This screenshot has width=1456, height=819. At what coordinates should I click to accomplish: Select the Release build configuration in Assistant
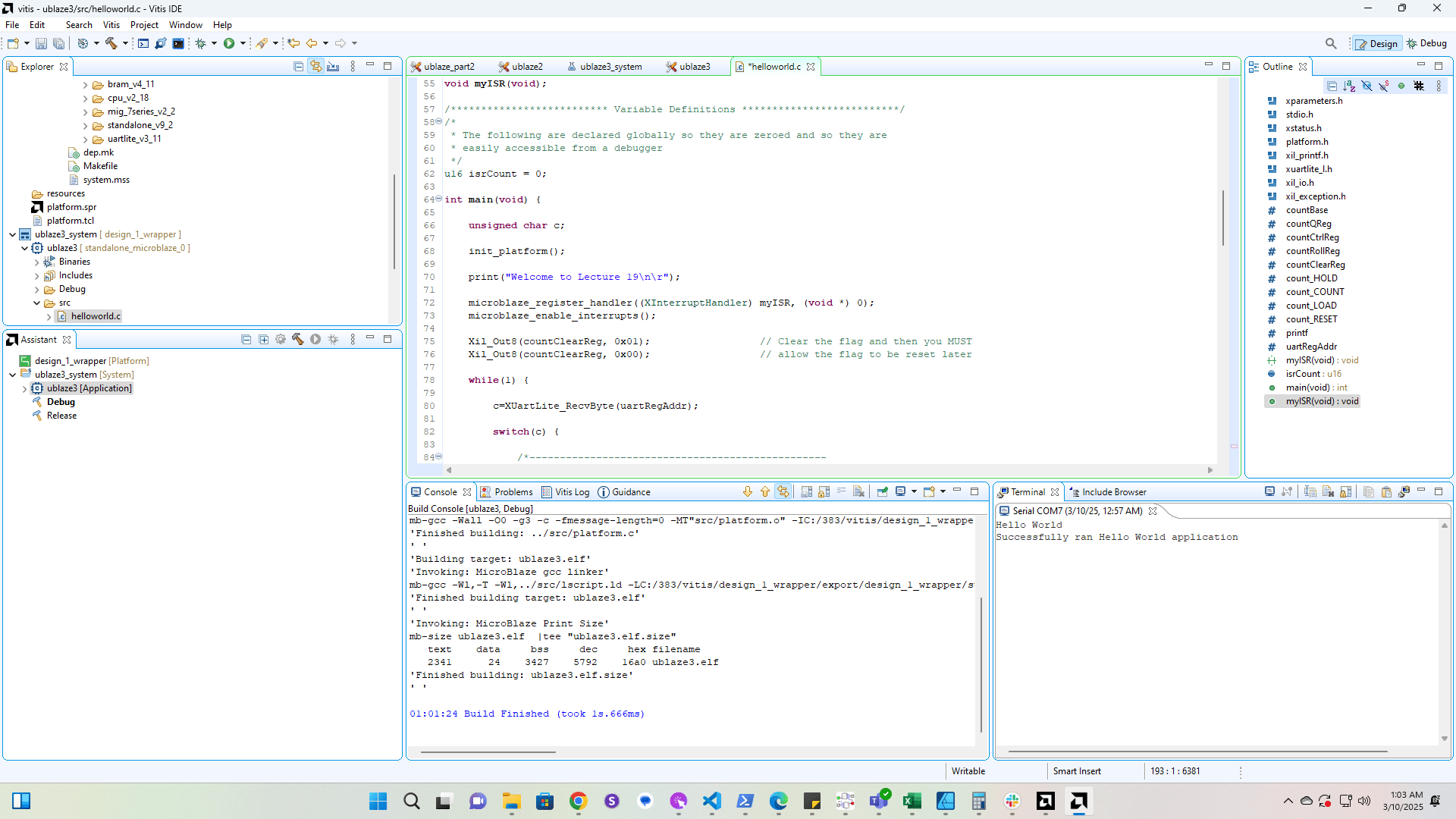[61, 416]
